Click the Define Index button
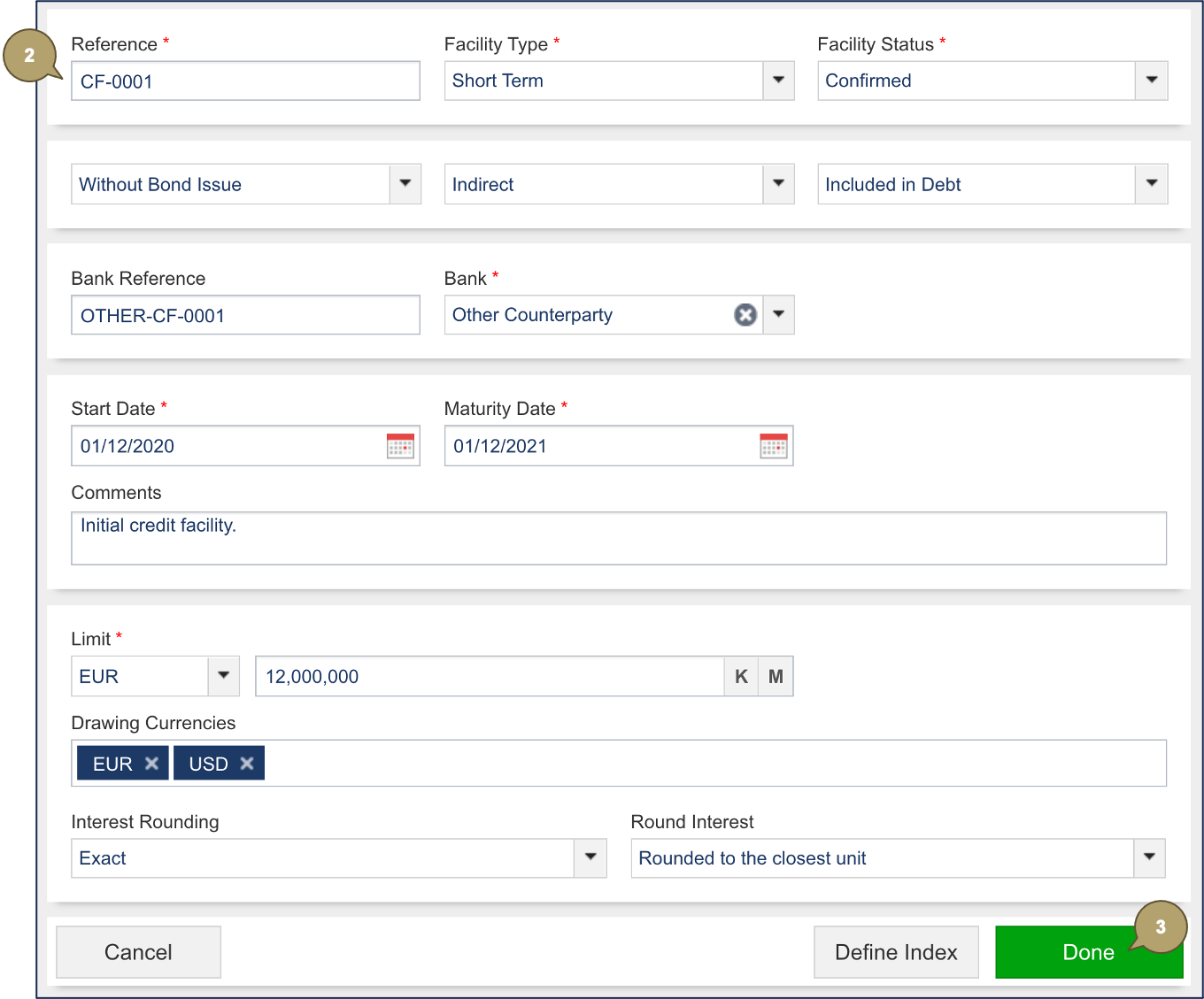The height and width of the screenshot is (999, 1204). point(896,952)
